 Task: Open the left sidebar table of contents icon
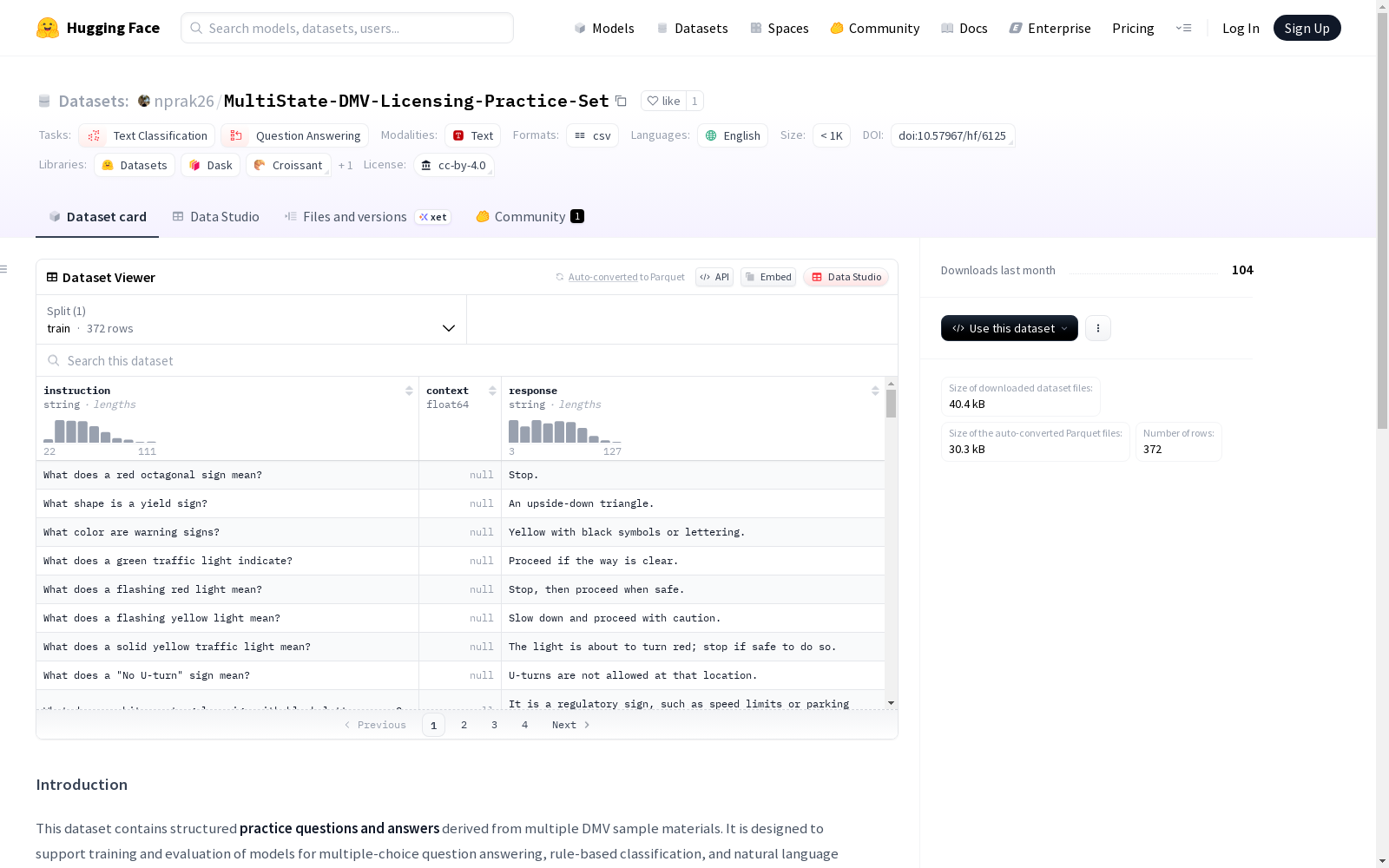coord(4,269)
